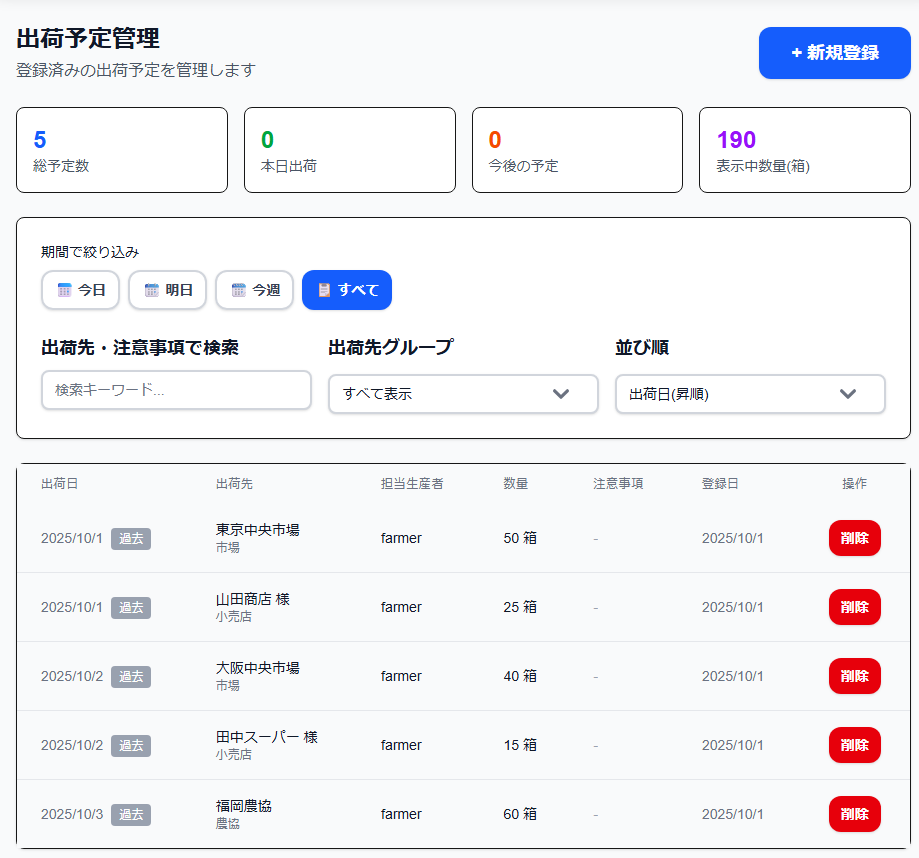
Task: Click chevron arrow in 出荷先グループ dropdown
Action: coord(561,394)
